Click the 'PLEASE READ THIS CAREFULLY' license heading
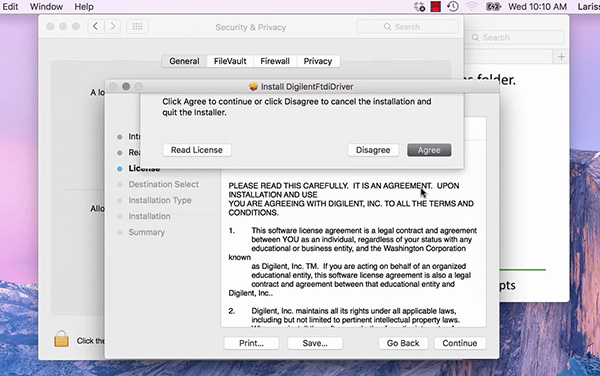 tap(288, 186)
